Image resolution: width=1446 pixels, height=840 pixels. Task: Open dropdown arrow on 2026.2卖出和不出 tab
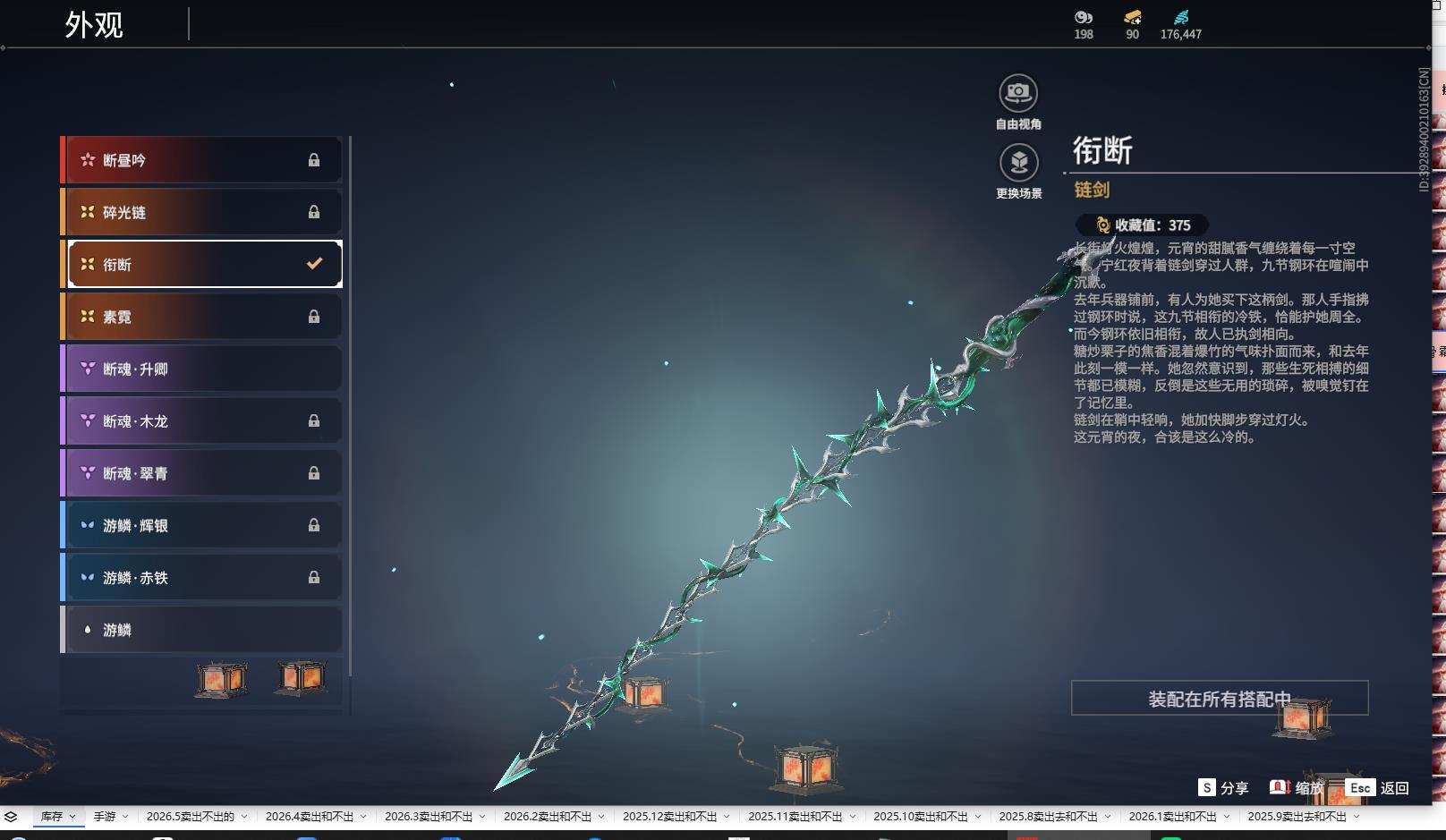(x=601, y=817)
